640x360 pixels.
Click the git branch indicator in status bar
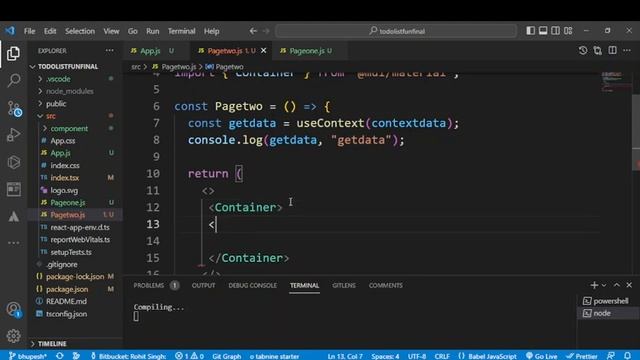pyautogui.click(x=28, y=356)
